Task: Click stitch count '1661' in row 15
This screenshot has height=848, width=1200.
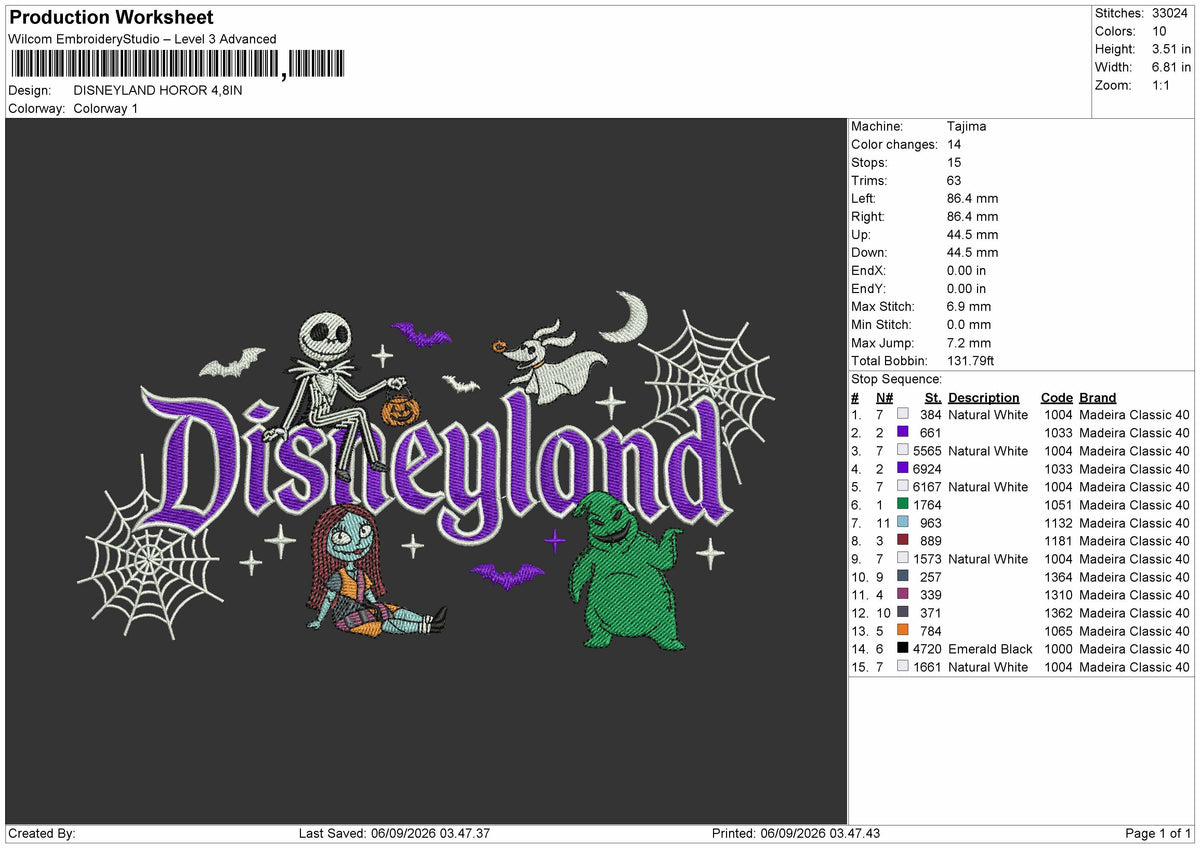Action: tap(927, 667)
